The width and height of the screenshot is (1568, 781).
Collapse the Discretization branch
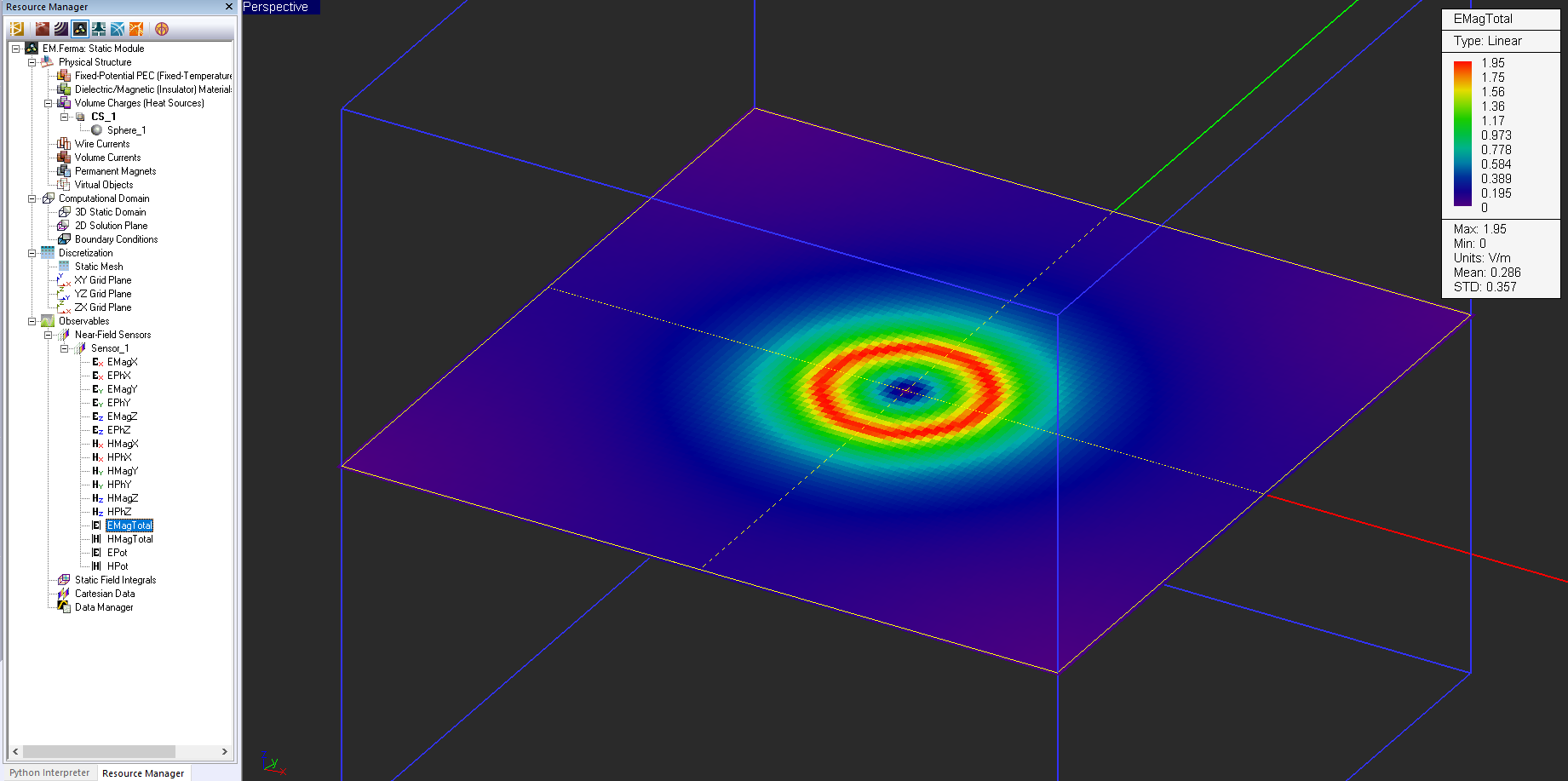click(32, 253)
